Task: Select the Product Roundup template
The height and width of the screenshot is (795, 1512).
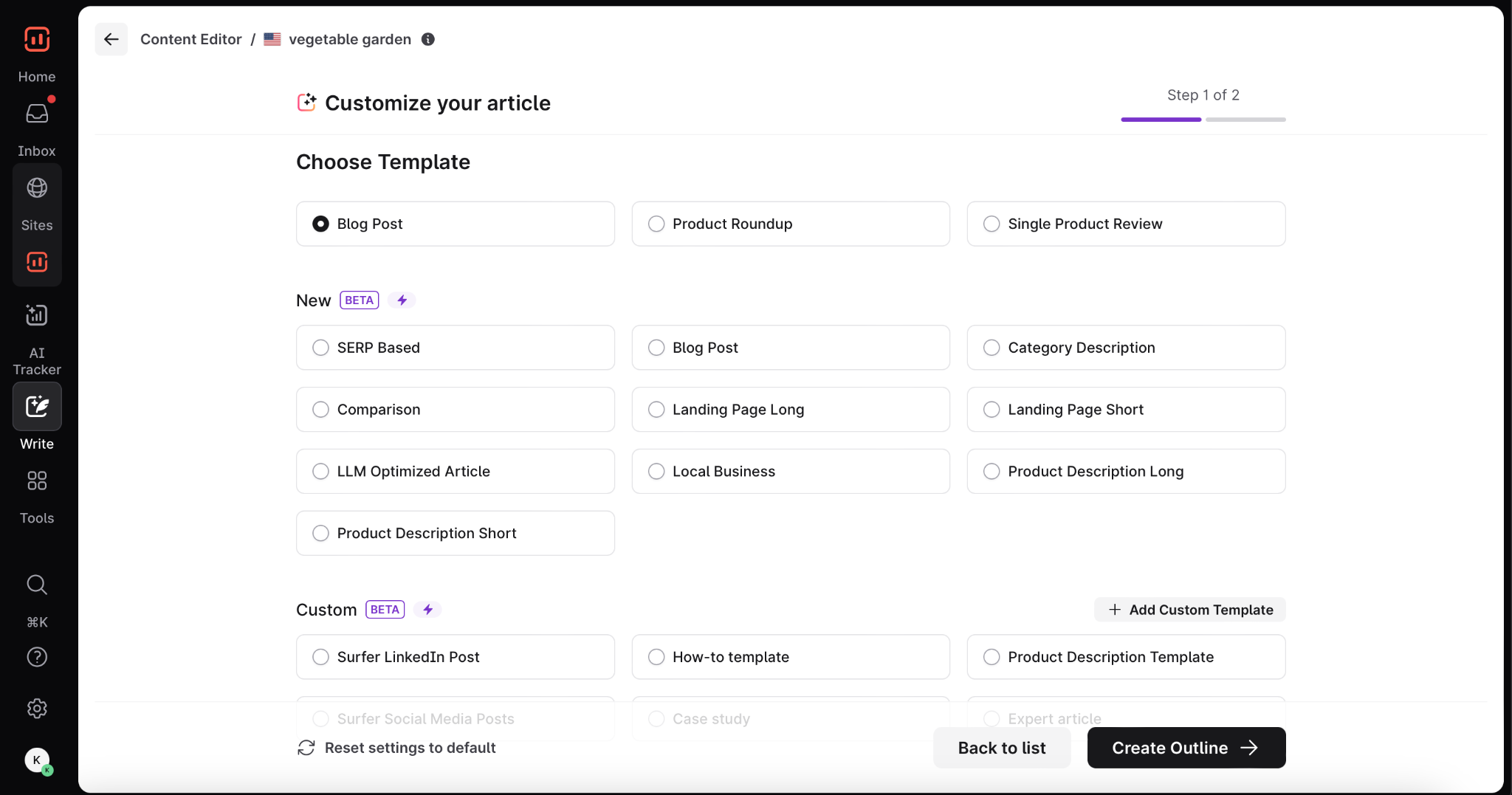Action: coord(790,224)
